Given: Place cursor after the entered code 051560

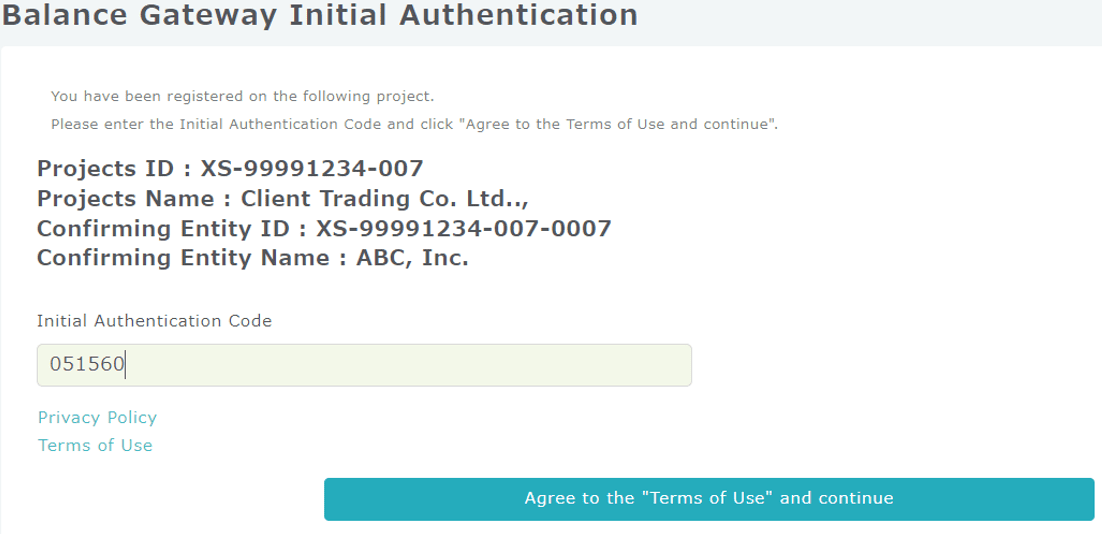Looking at the screenshot, I should 126,365.
